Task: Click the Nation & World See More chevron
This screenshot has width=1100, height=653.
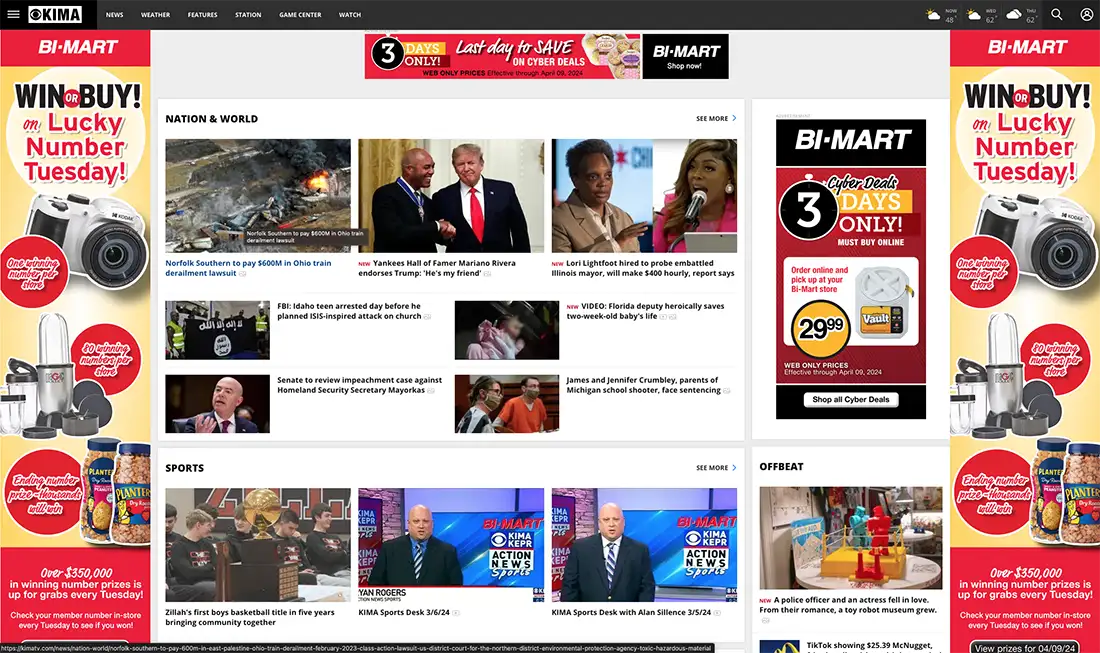Action: [x=735, y=119]
